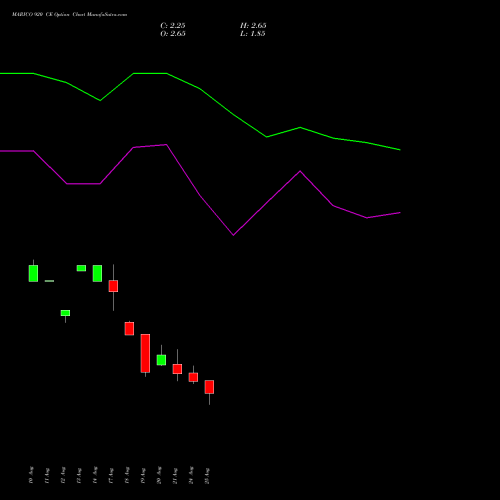Select the 11 Aug date label

(x=47, y=475)
